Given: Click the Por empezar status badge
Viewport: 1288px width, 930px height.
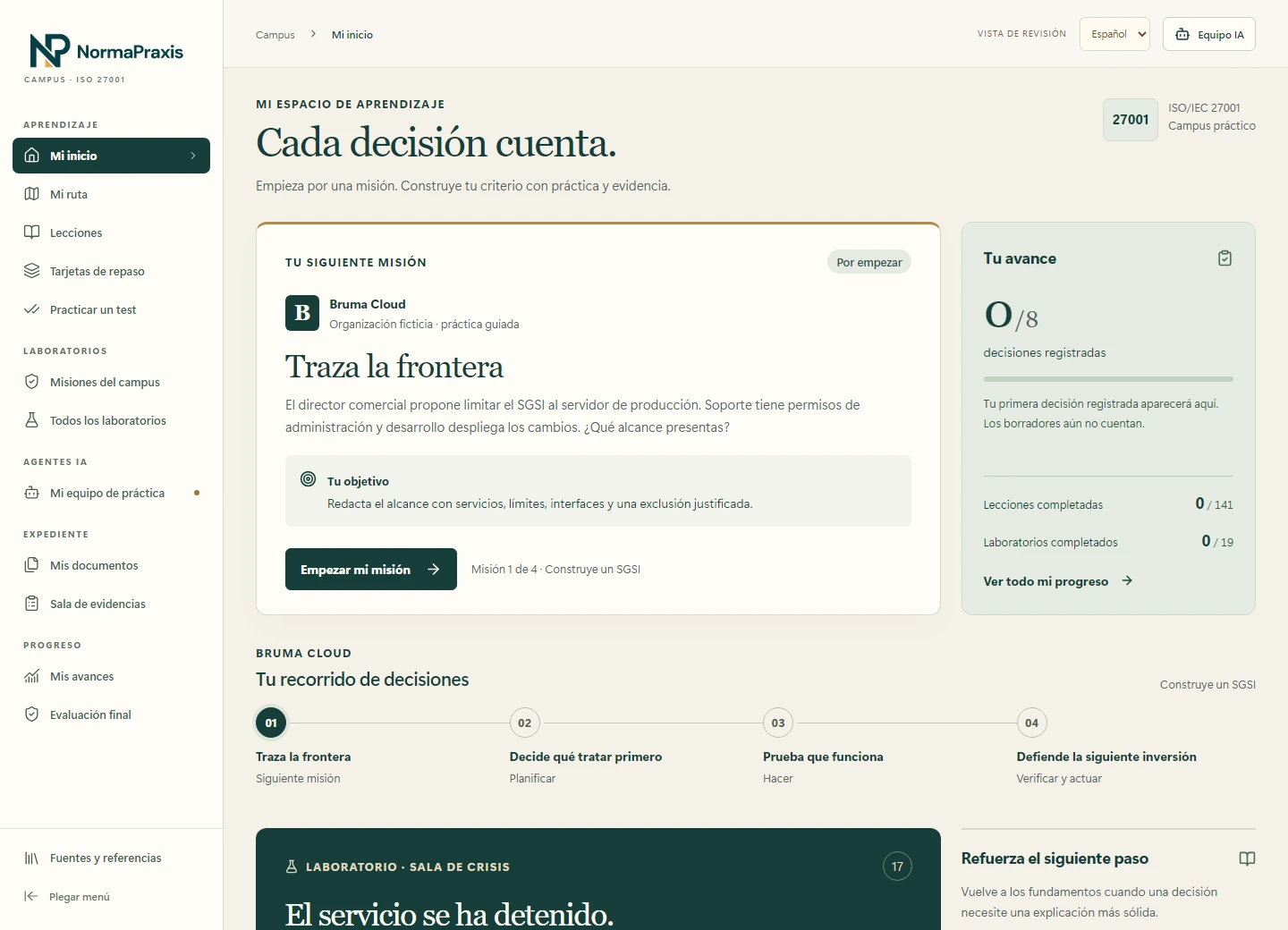Looking at the screenshot, I should pyautogui.click(x=869, y=262).
